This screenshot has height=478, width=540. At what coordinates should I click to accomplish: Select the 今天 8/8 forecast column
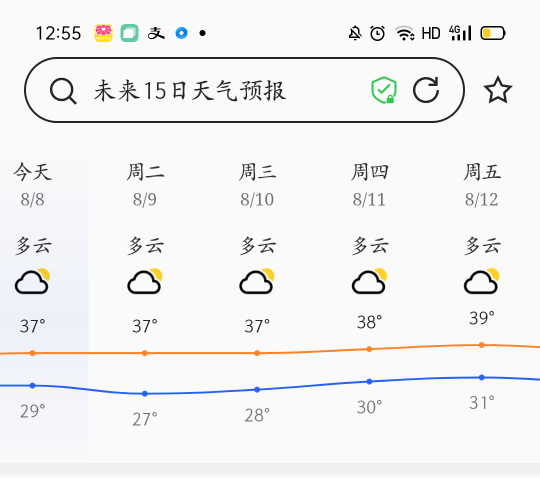[x=44, y=302]
